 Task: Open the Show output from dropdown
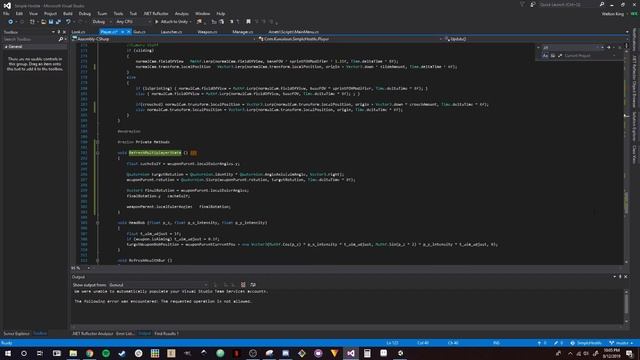pos(158,285)
